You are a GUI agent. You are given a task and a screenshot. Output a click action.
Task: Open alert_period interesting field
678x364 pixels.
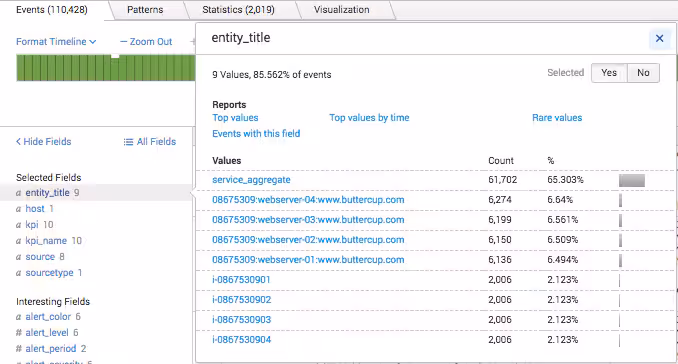(51, 348)
